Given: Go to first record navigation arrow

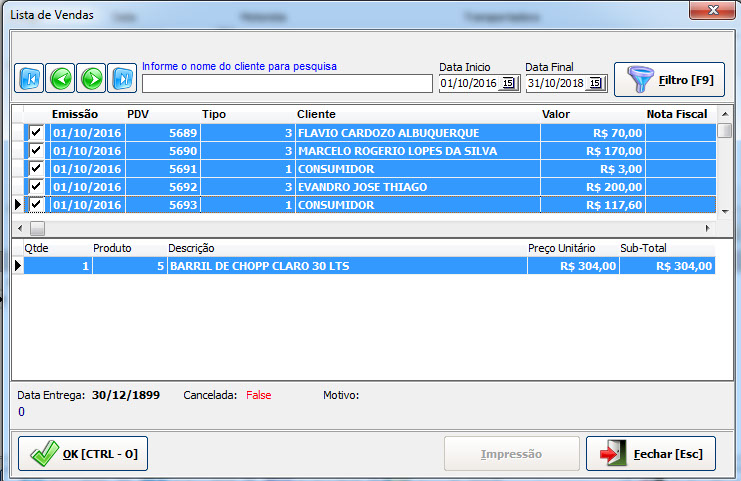Looking at the screenshot, I should (x=29, y=78).
